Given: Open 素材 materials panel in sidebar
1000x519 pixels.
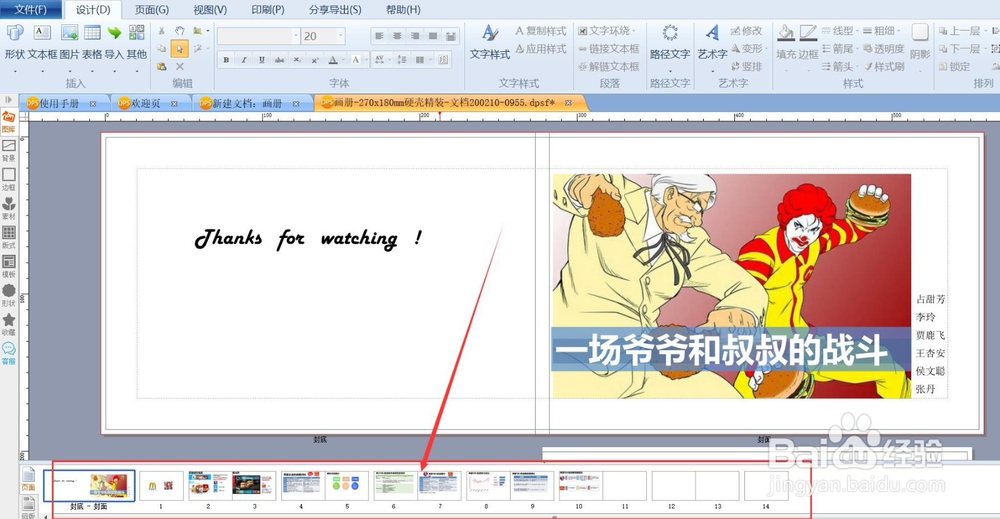Looking at the screenshot, I should point(9,208).
